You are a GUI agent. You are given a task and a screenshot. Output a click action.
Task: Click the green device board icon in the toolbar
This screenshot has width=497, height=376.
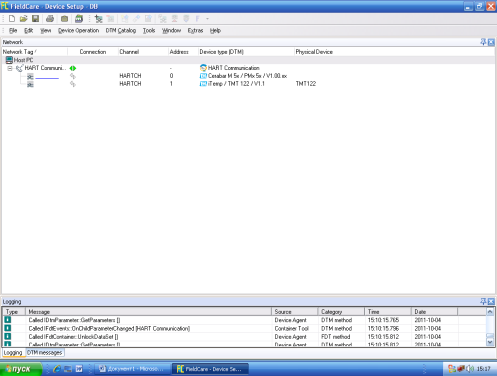[79, 19]
